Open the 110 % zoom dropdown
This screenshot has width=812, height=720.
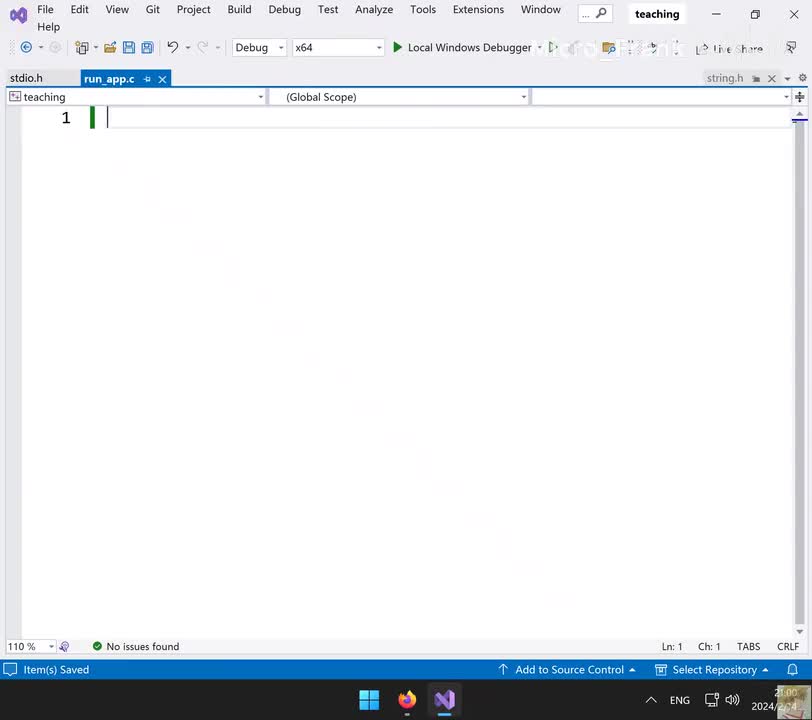coord(31,646)
